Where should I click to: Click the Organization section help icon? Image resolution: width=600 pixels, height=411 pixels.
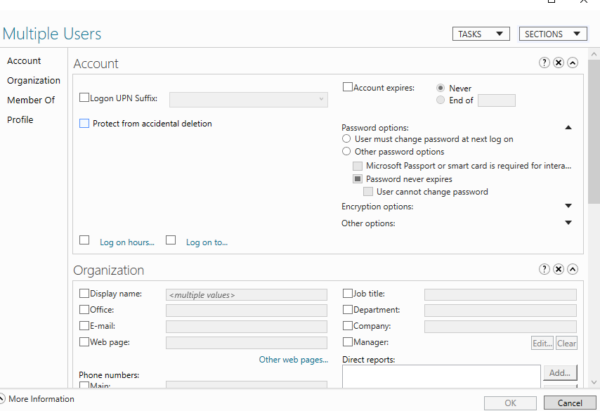pos(545,270)
